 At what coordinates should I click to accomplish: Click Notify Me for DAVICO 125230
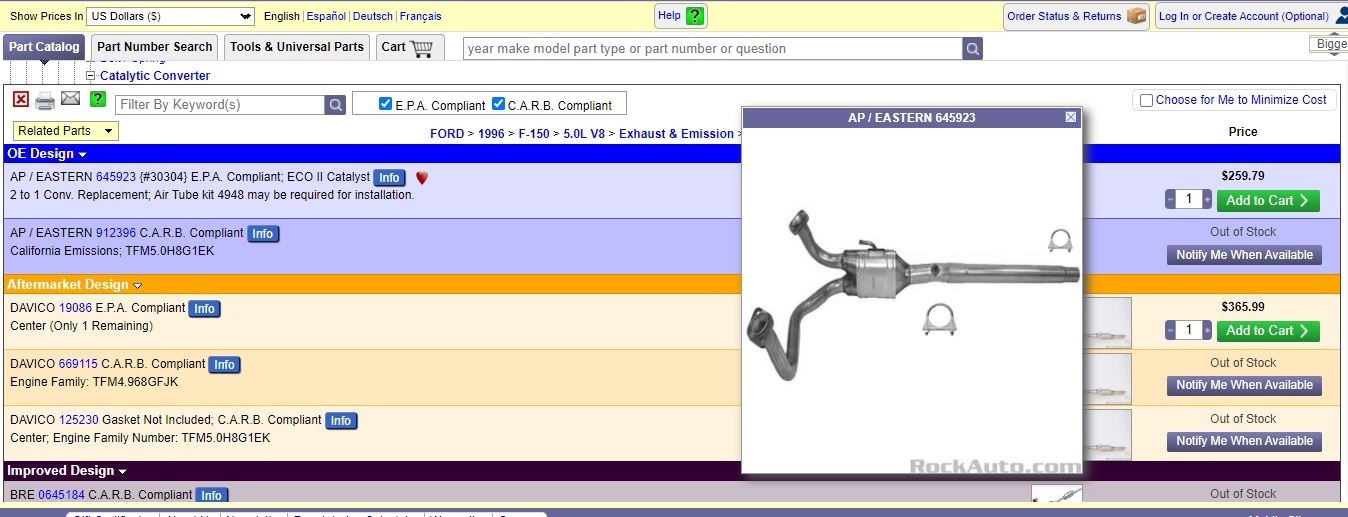(1244, 441)
